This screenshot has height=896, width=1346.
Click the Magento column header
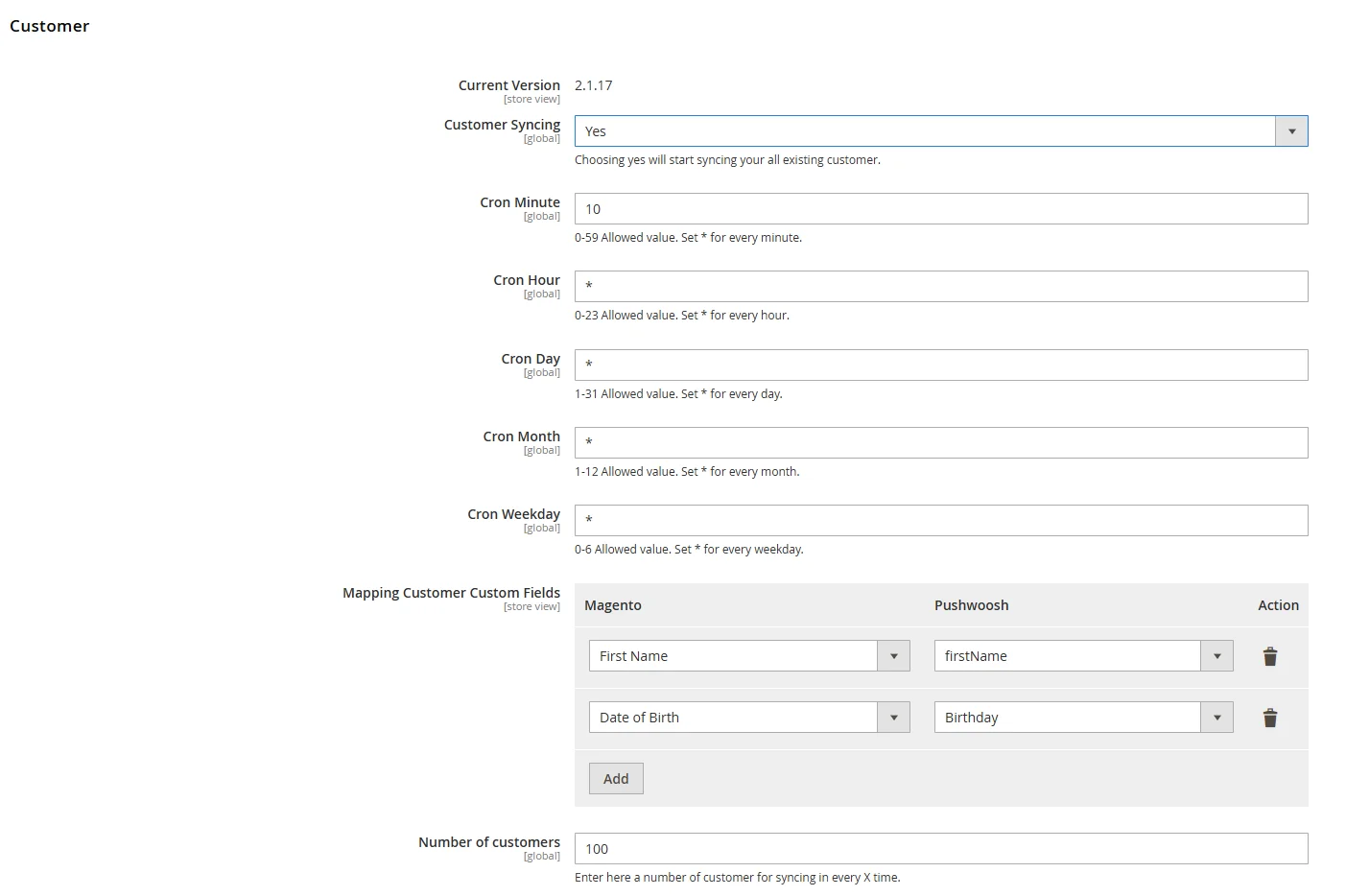pyautogui.click(x=612, y=605)
